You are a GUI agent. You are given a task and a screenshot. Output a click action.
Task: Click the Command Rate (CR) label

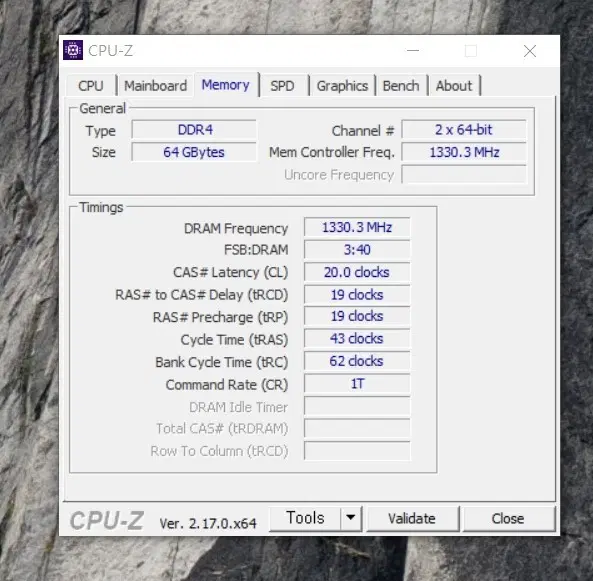pyautogui.click(x=227, y=385)
